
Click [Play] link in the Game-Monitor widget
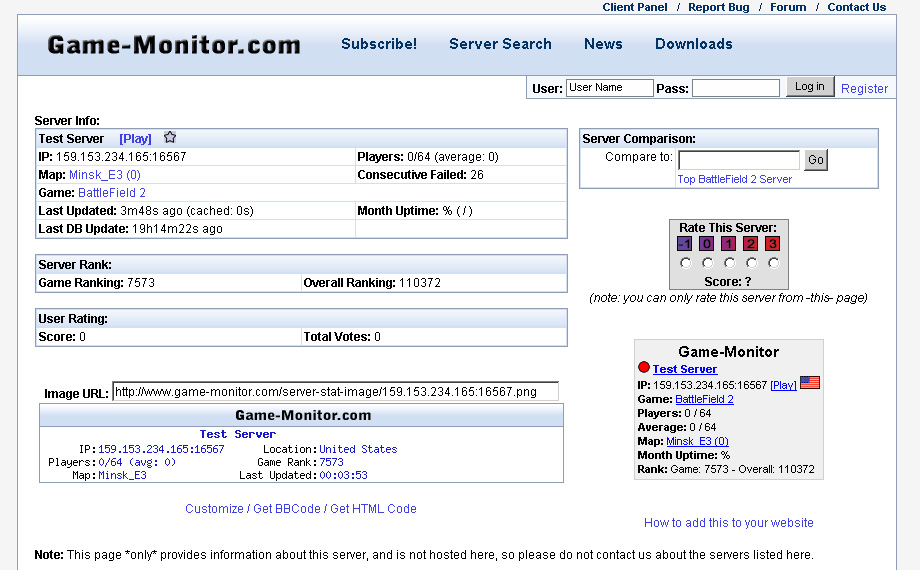pos(783,385)
